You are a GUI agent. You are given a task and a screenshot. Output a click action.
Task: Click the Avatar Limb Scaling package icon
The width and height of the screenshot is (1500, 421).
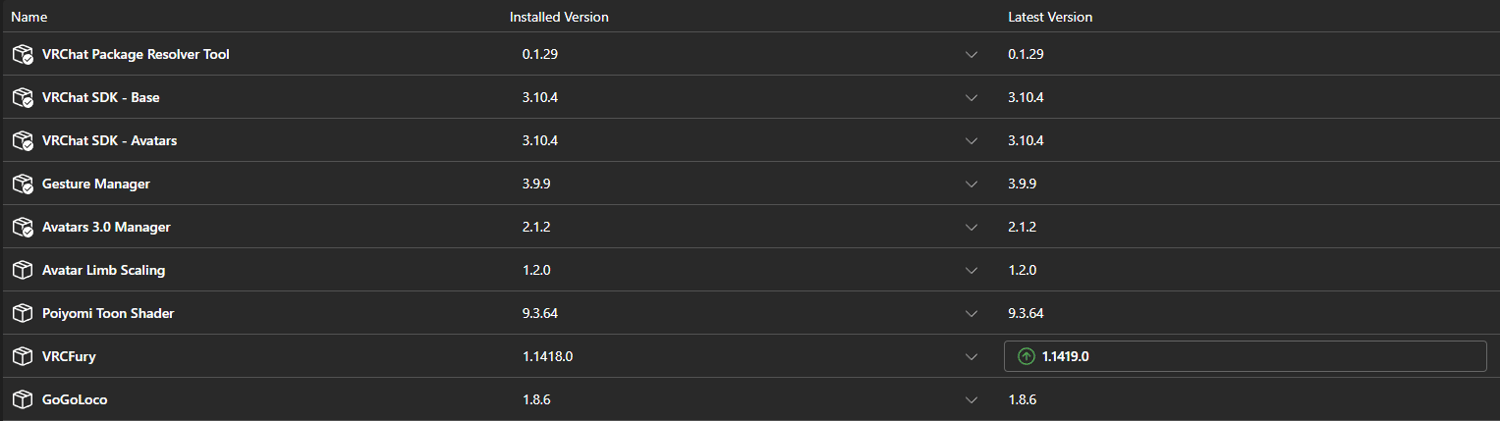(22, 270)
